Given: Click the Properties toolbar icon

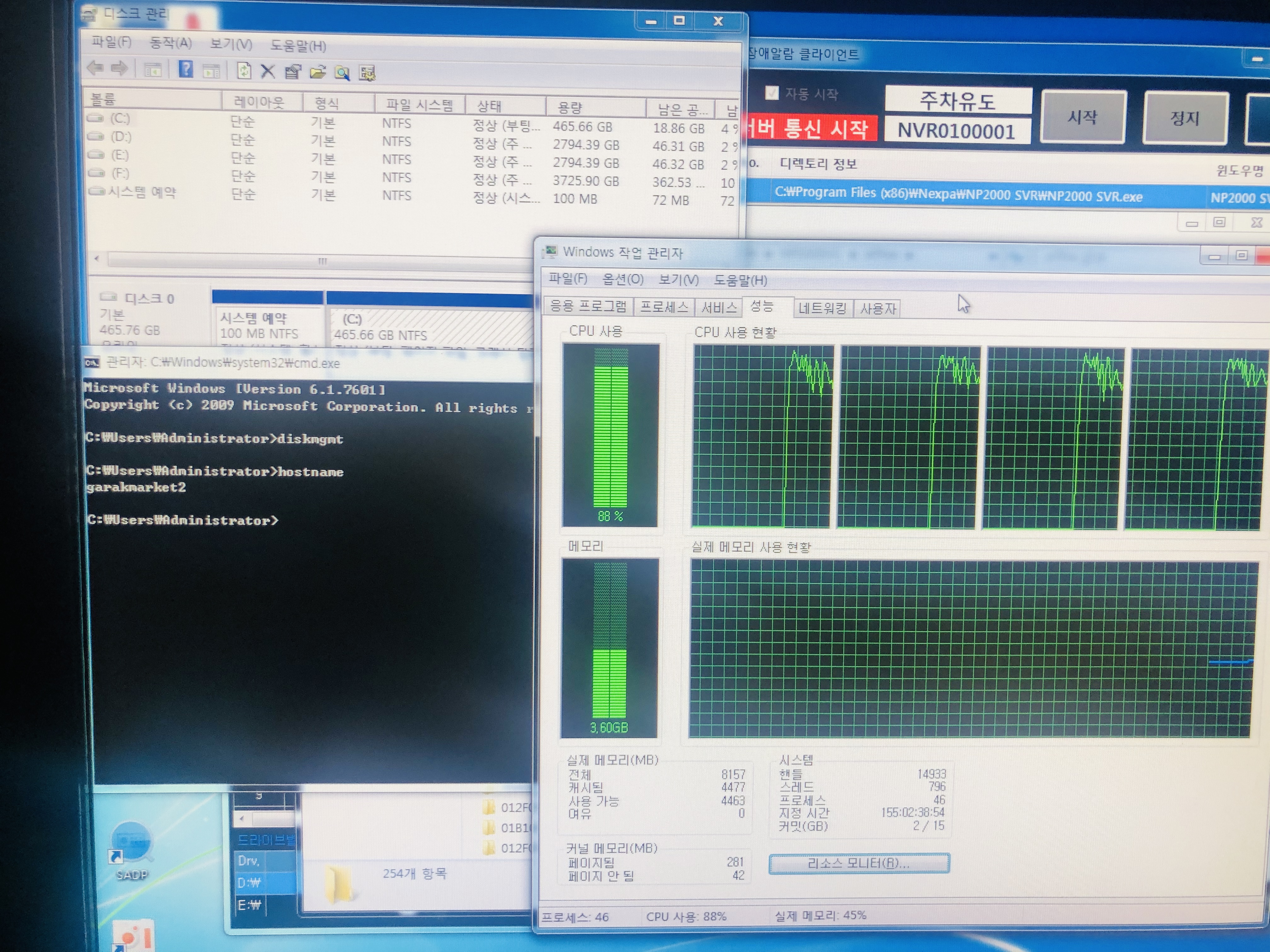Looking at the screenshot, I should click(293, 72).
